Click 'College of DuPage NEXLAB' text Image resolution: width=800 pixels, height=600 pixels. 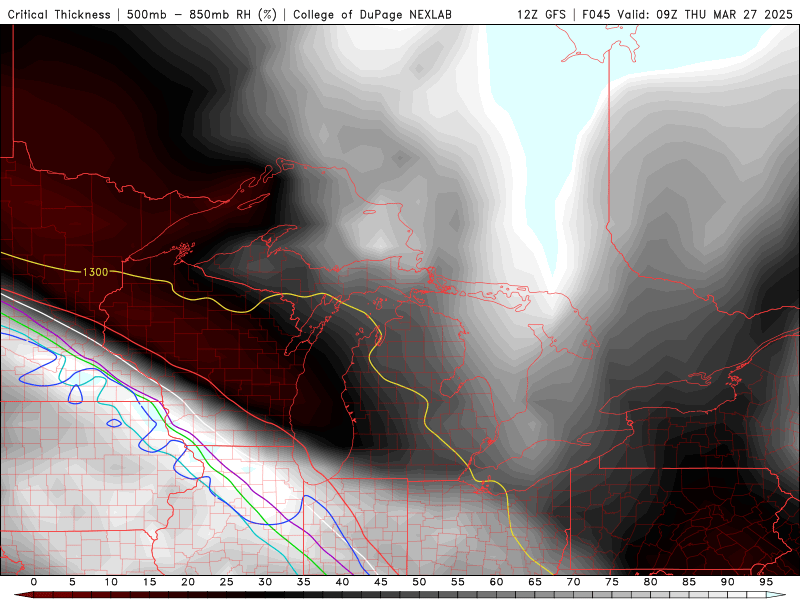(372, 14)
